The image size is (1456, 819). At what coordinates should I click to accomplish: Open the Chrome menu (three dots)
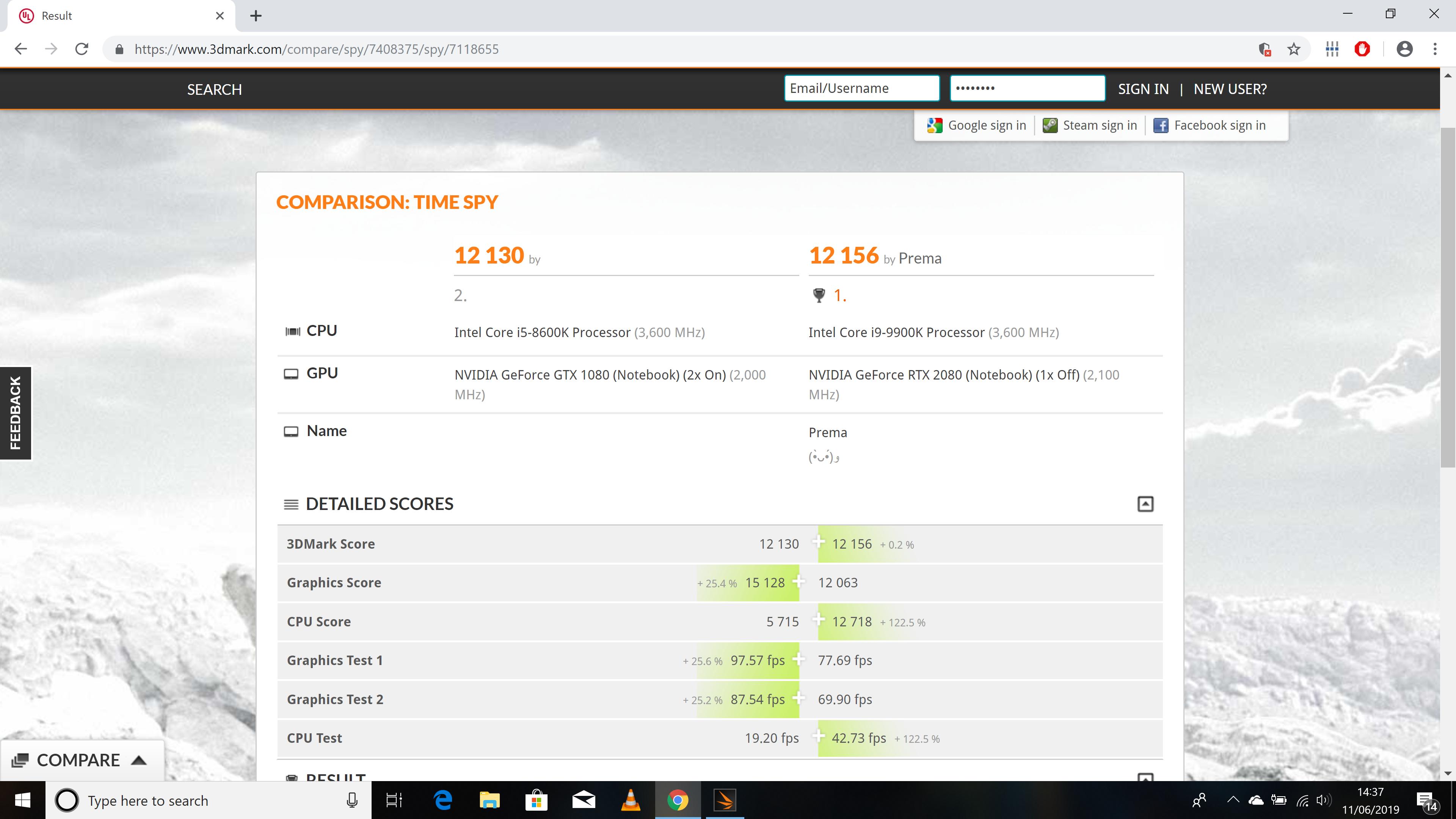(1435, 49)
